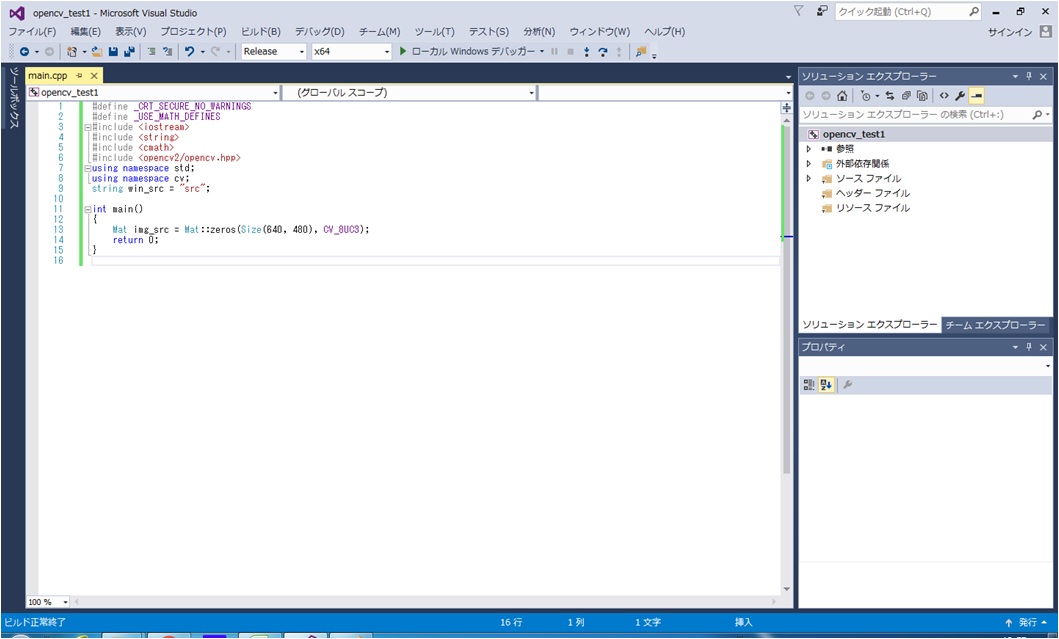Click the notification flag icon in title bar

click(798, 11)
